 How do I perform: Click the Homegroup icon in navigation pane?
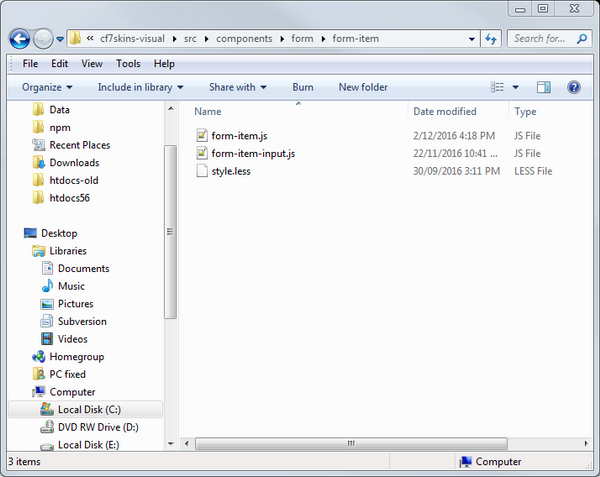(39, 357)
